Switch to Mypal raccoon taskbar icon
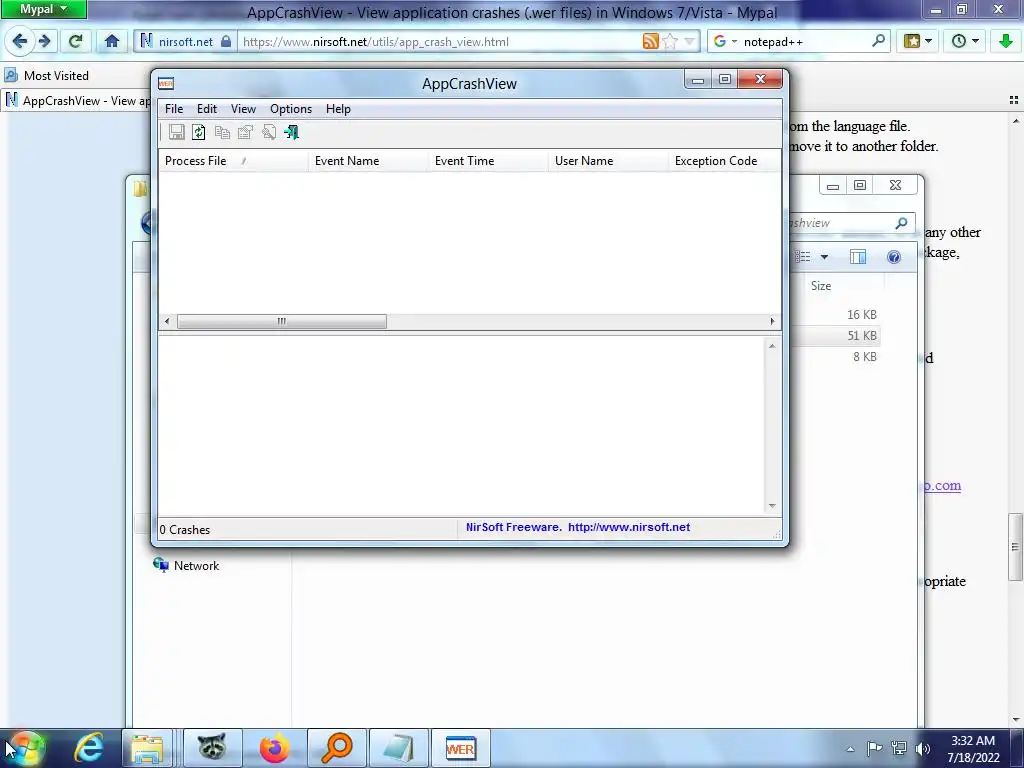Viewport: 1024px width, 768px height. click(212, 748)
